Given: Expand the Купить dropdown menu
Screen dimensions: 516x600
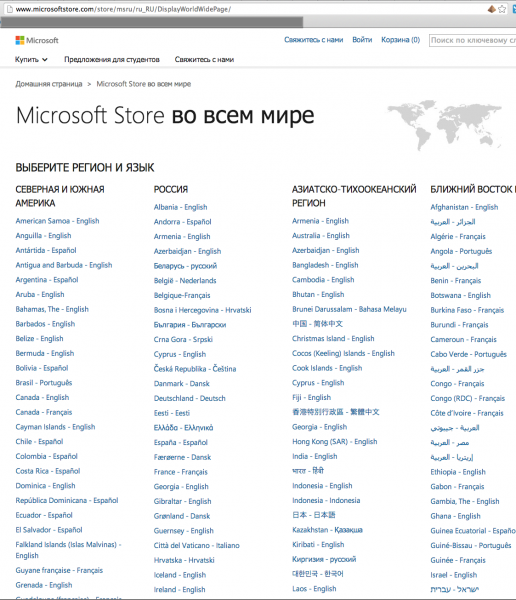Looking at the screenshot, I should click(31, 59).
